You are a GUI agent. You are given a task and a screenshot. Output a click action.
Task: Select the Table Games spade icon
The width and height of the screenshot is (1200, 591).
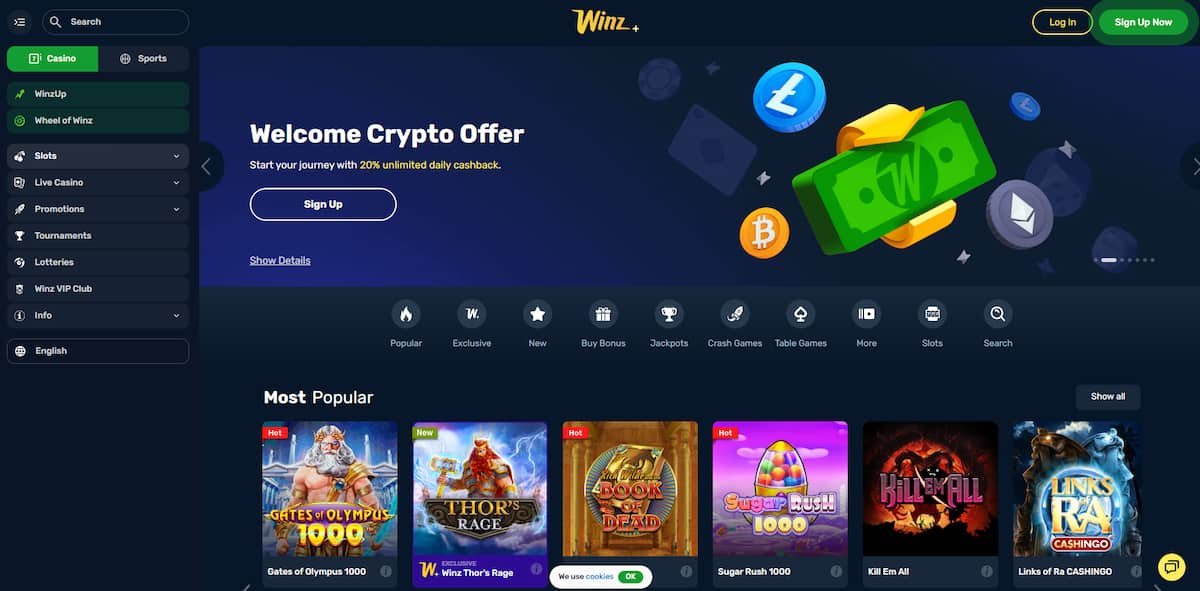click(801, 314)
